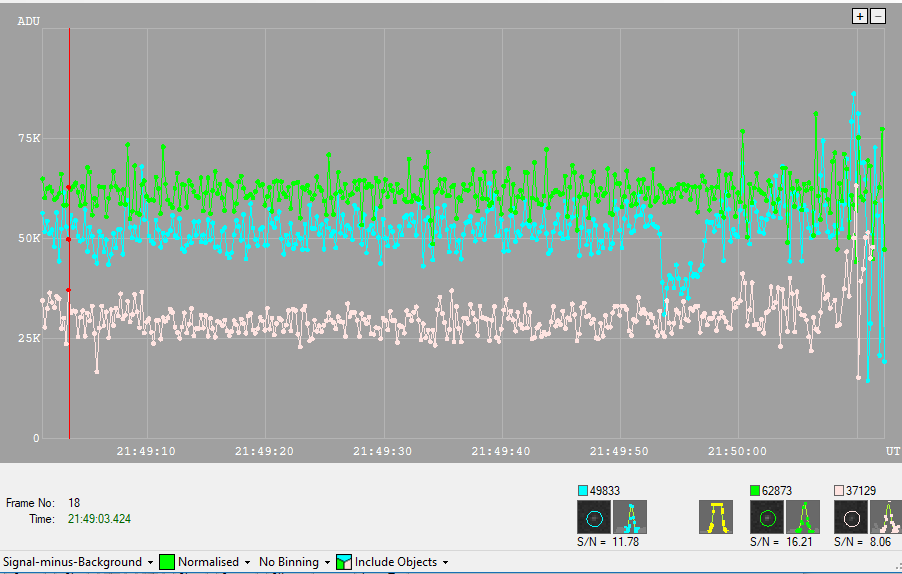Click the cyan star PSF profile icon
This screenshot has width=902, height=574.
631,517
